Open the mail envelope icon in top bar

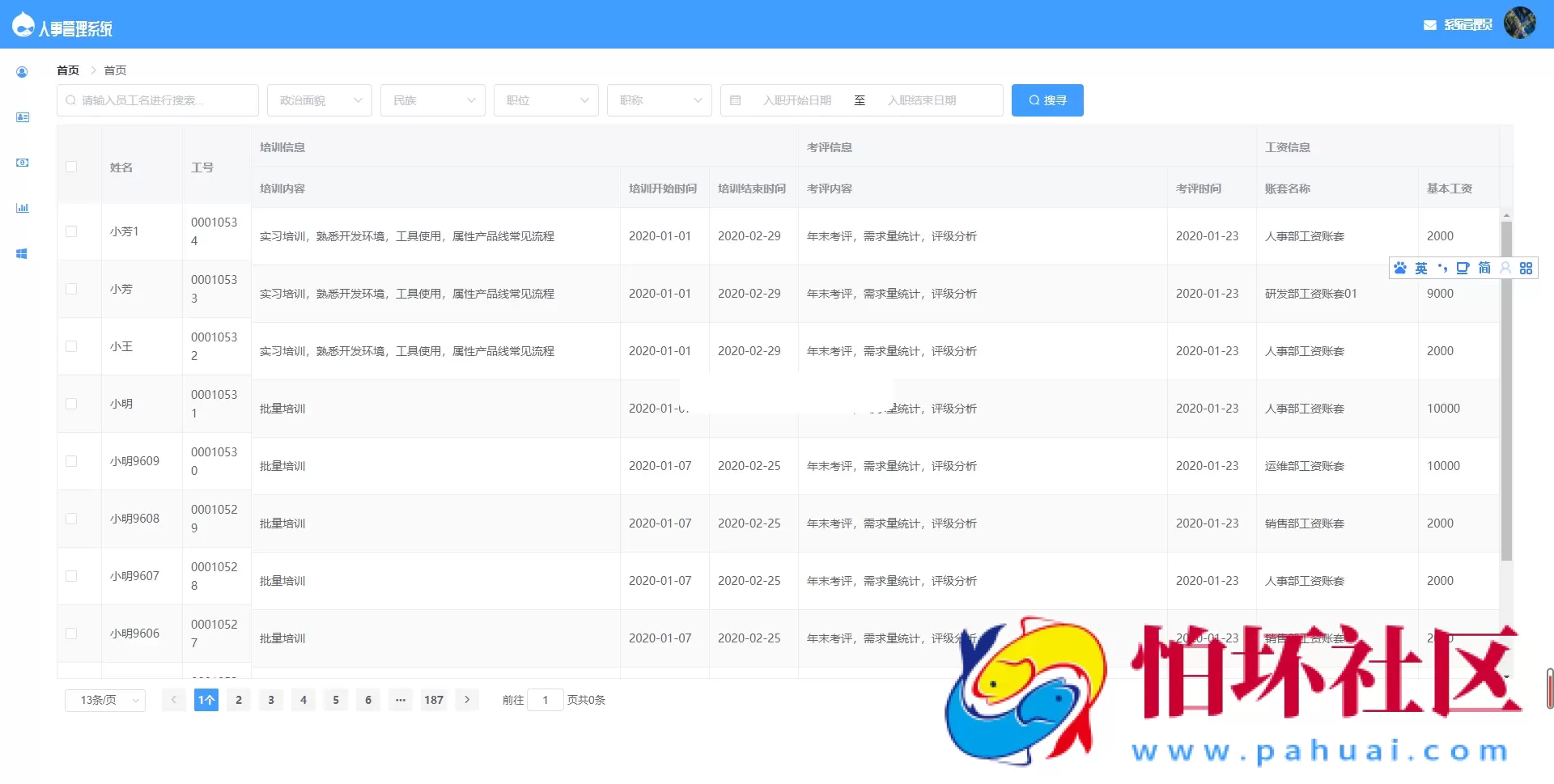(x=1428, y=25)
